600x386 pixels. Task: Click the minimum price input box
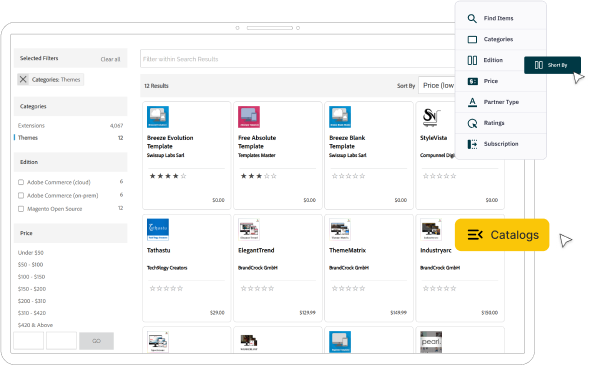tap(29, 341)
